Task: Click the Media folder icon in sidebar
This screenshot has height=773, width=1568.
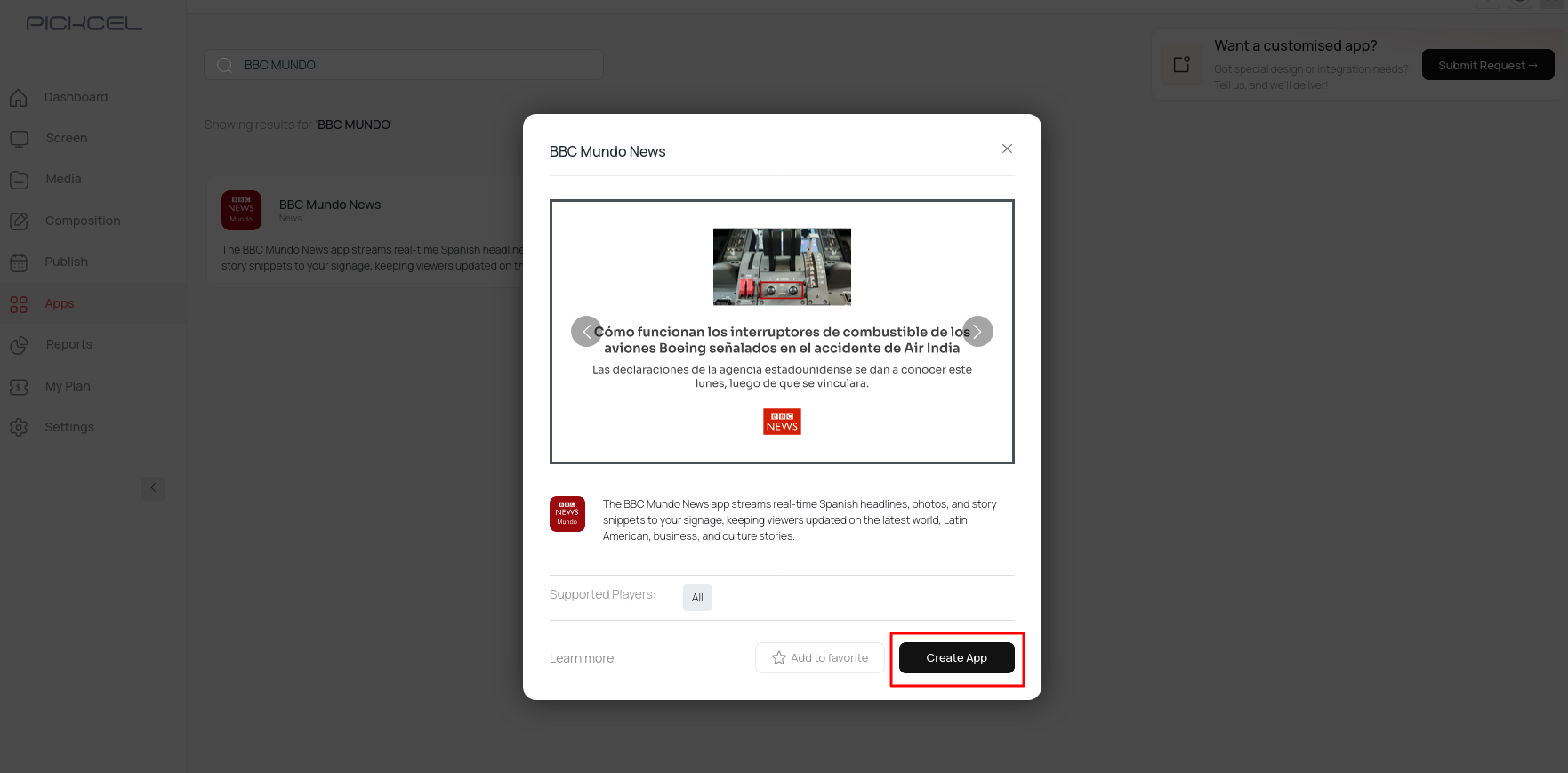Action: (x=19, y=180)
